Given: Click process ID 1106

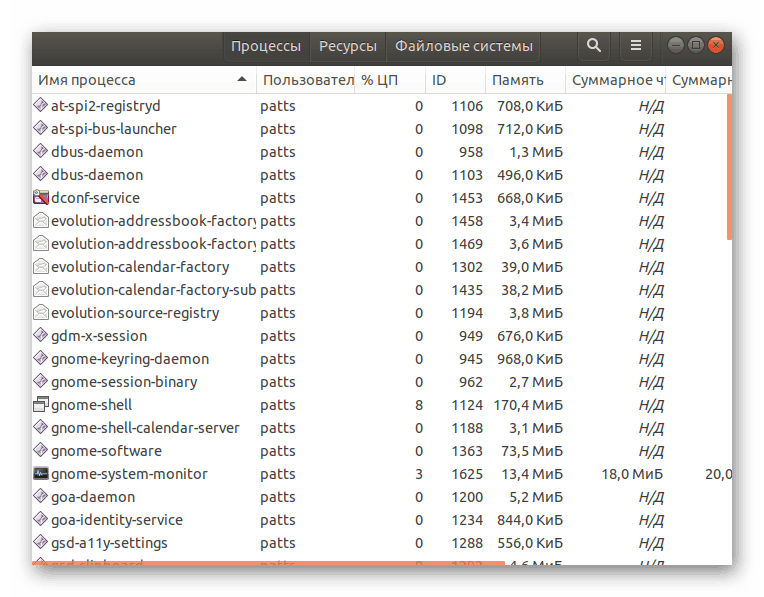Looking at the screenshot, I should click(x=467, y=106).
